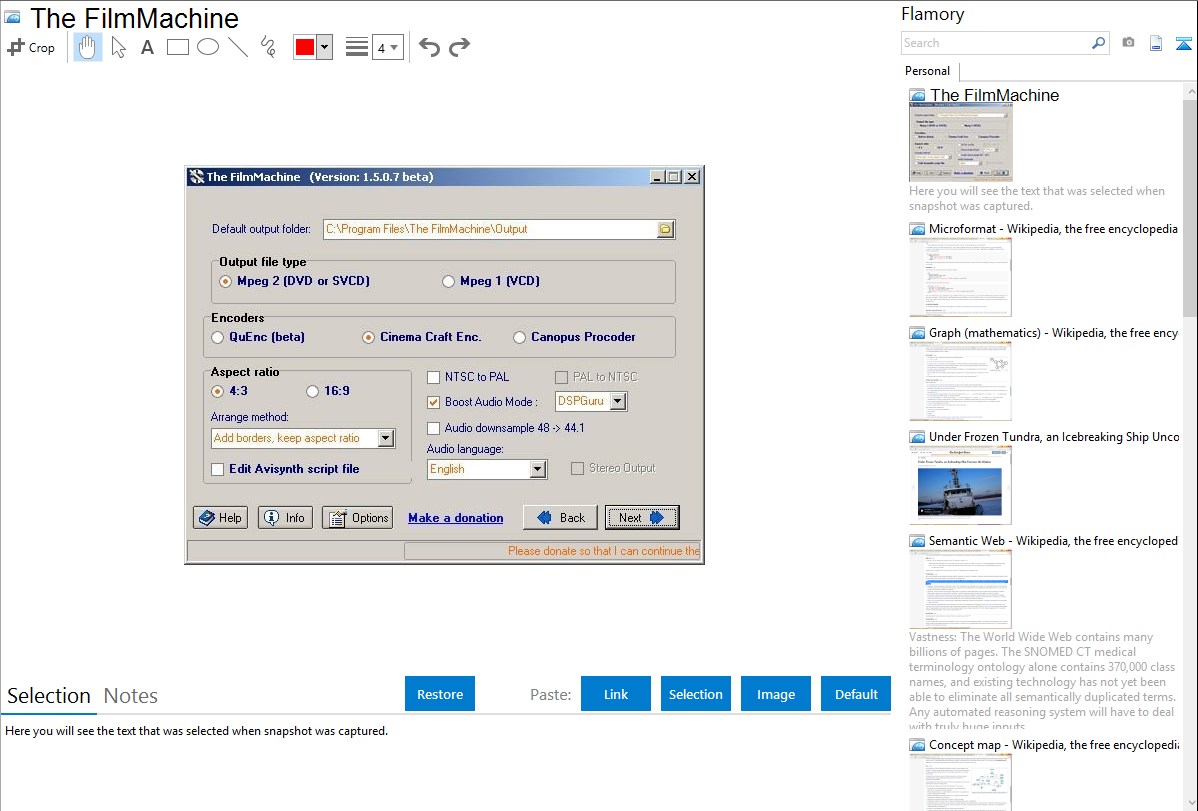
Task: Browse for the default output folder
Action: (x=665, y=229)
